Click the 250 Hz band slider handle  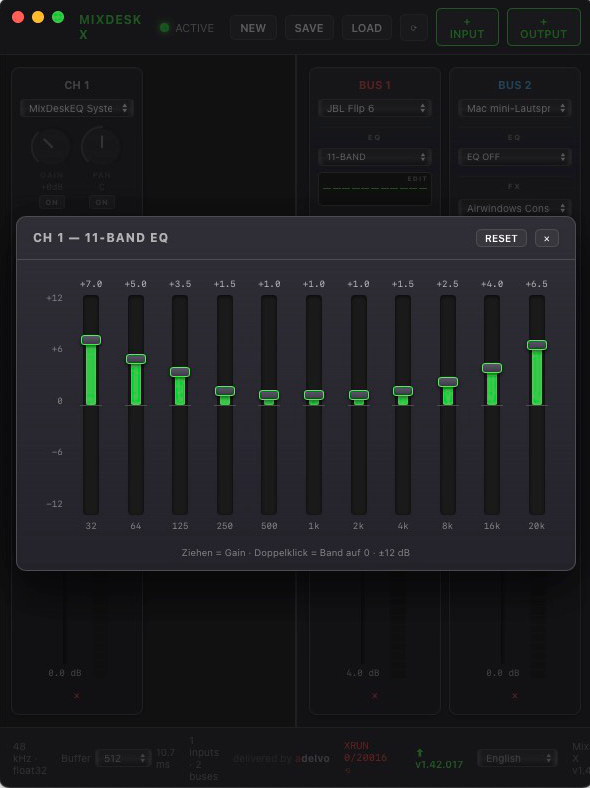point(225,390)
